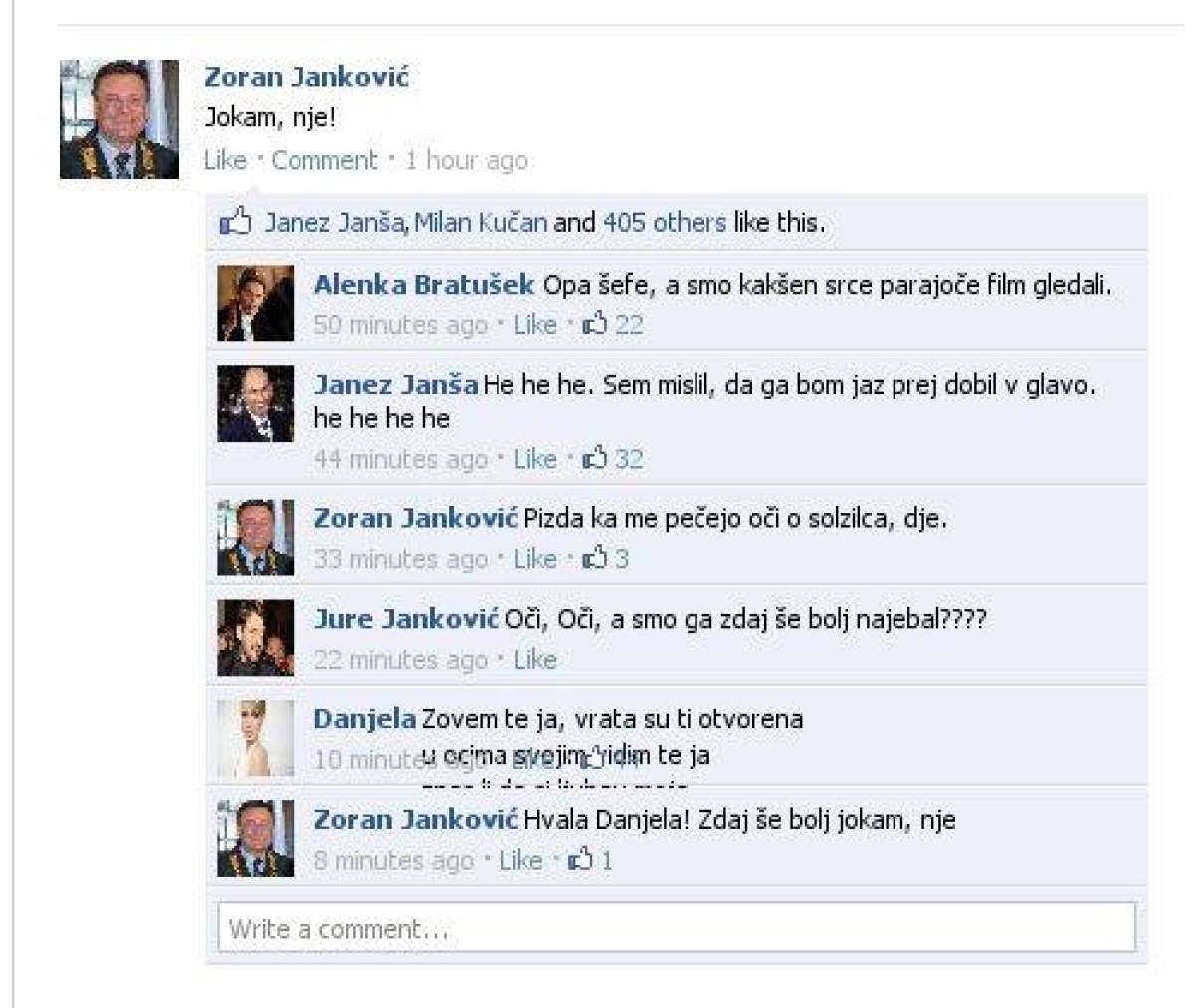Click the 3 likes thumb icon
The image size is (1194, 1008).
coord(594,557)
